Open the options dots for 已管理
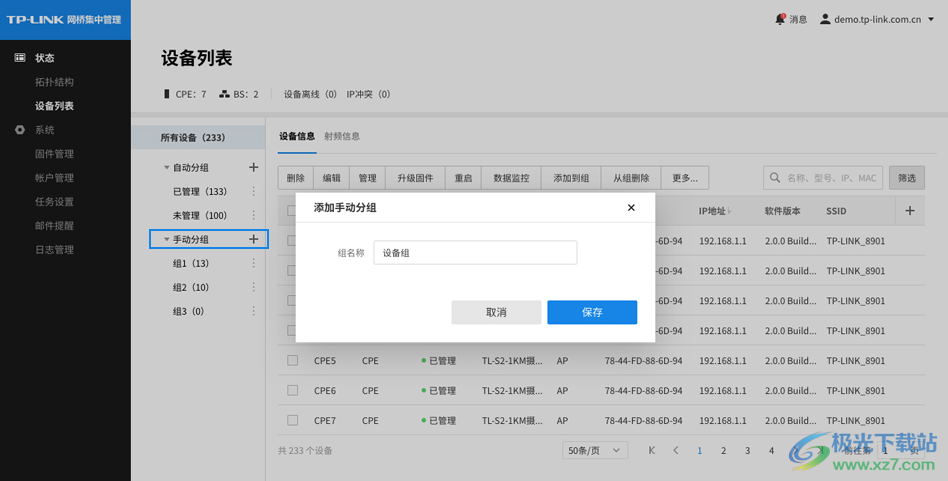This screenshot has width=948, height=481. pos(253,192)
